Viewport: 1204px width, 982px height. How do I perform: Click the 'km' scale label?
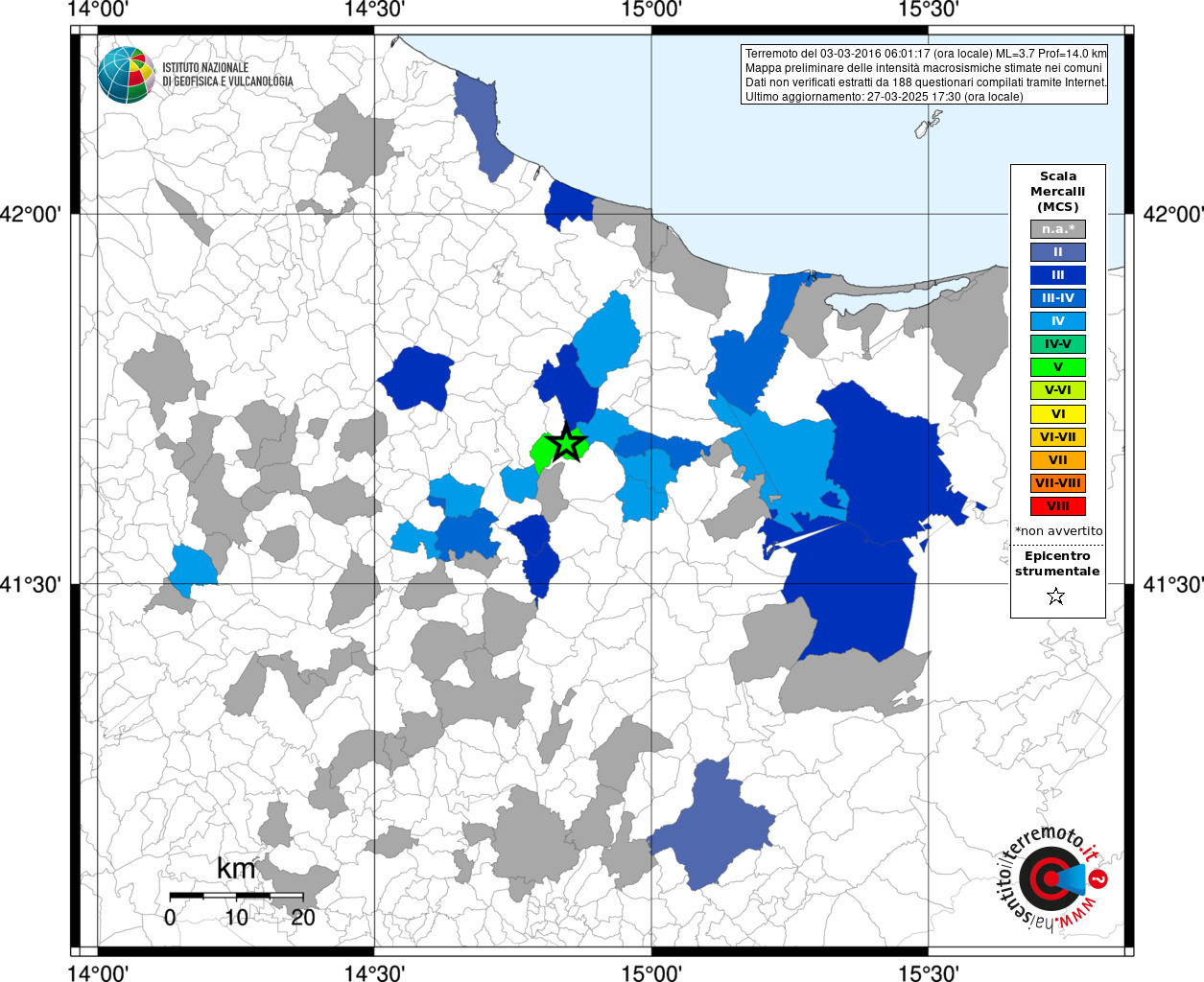236,869
